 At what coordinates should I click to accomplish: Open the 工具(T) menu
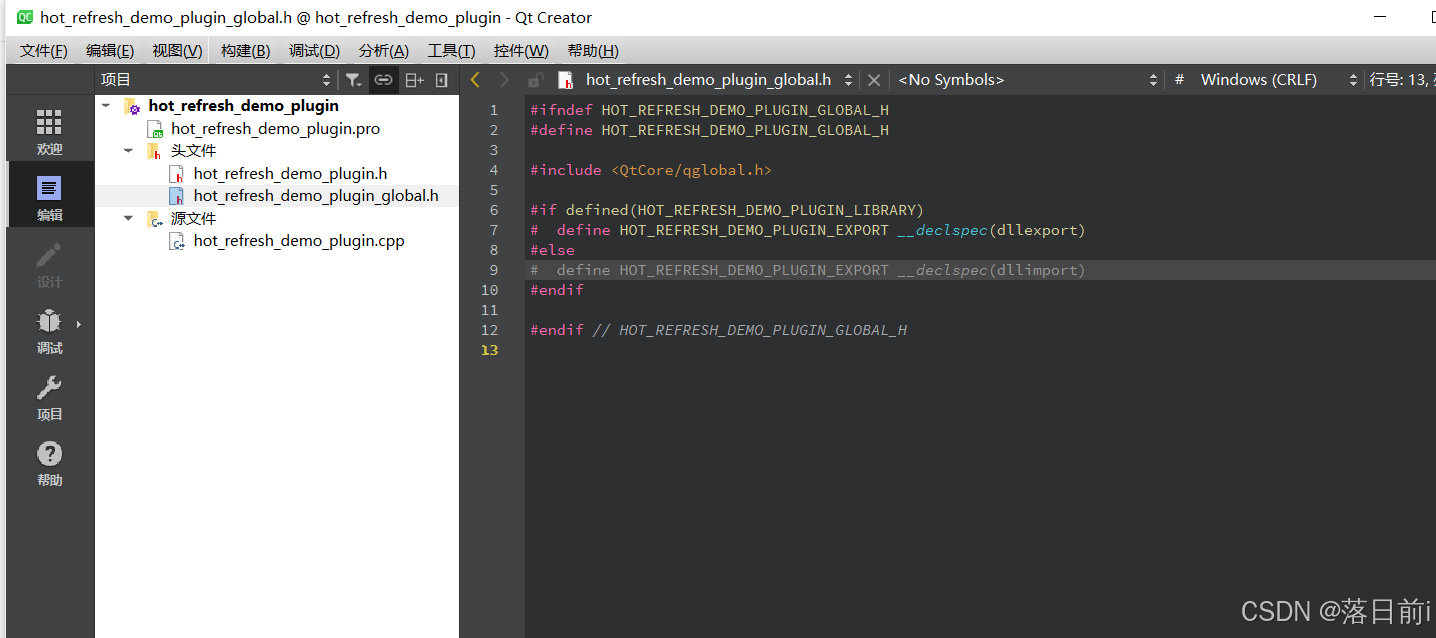pos(451,51)
